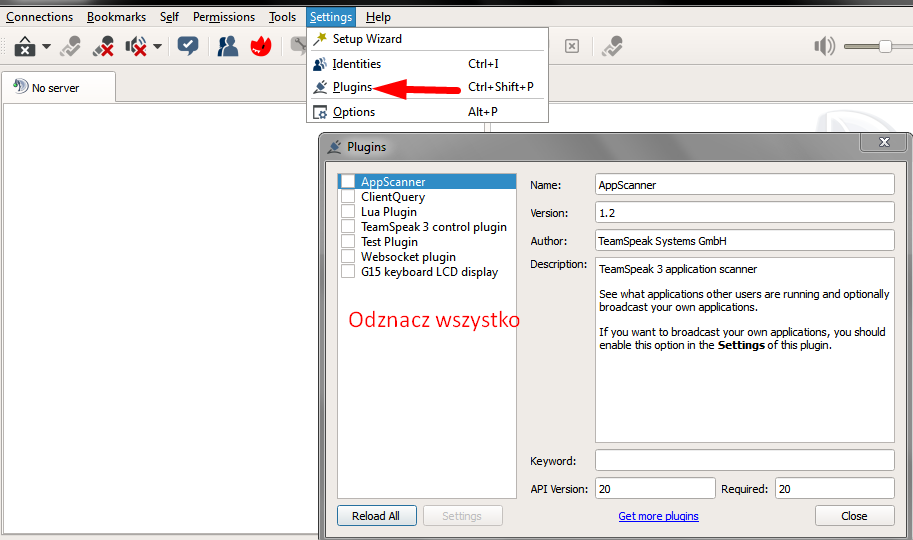Screen dimensions: 913x540
Task: Click the Version field showing 1.2
Action: point(745,213)
